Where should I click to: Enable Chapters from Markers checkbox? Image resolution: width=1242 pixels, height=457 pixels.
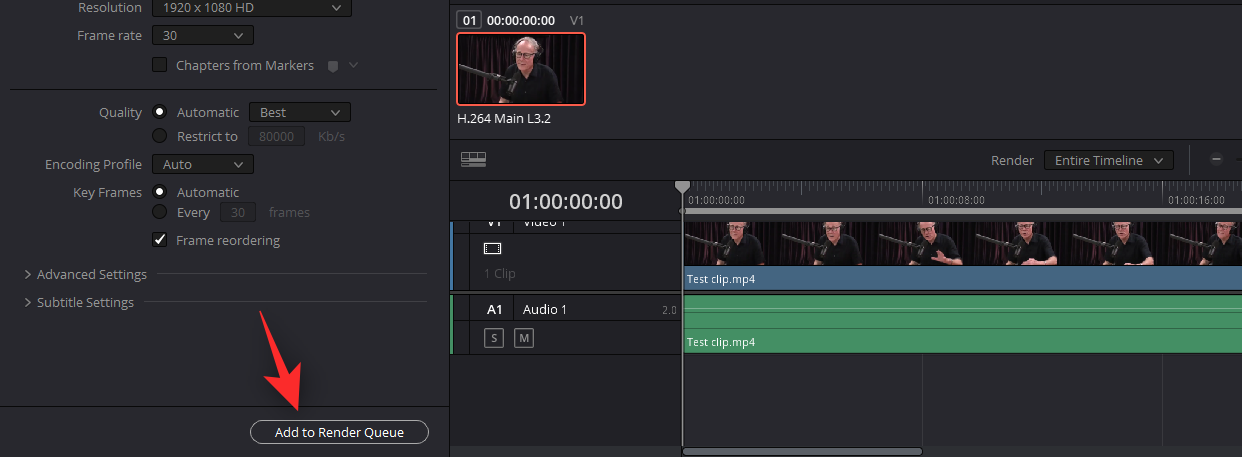point(159,65)
